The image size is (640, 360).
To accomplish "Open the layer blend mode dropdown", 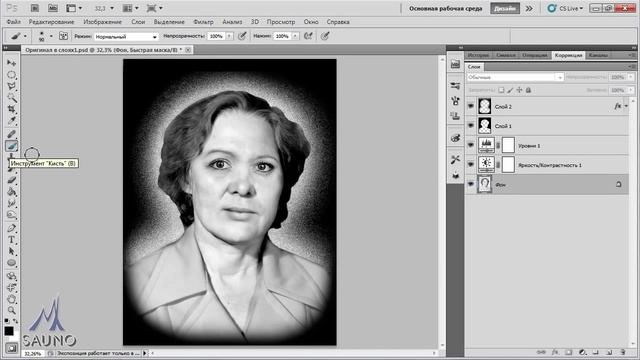I will (516, 77).
